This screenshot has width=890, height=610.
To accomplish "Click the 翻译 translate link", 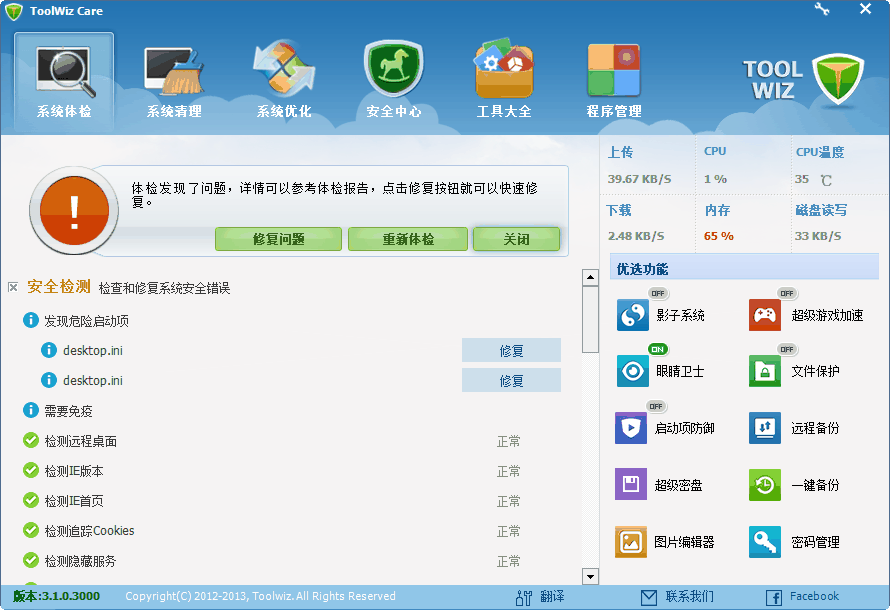I will tap(552, 596).
